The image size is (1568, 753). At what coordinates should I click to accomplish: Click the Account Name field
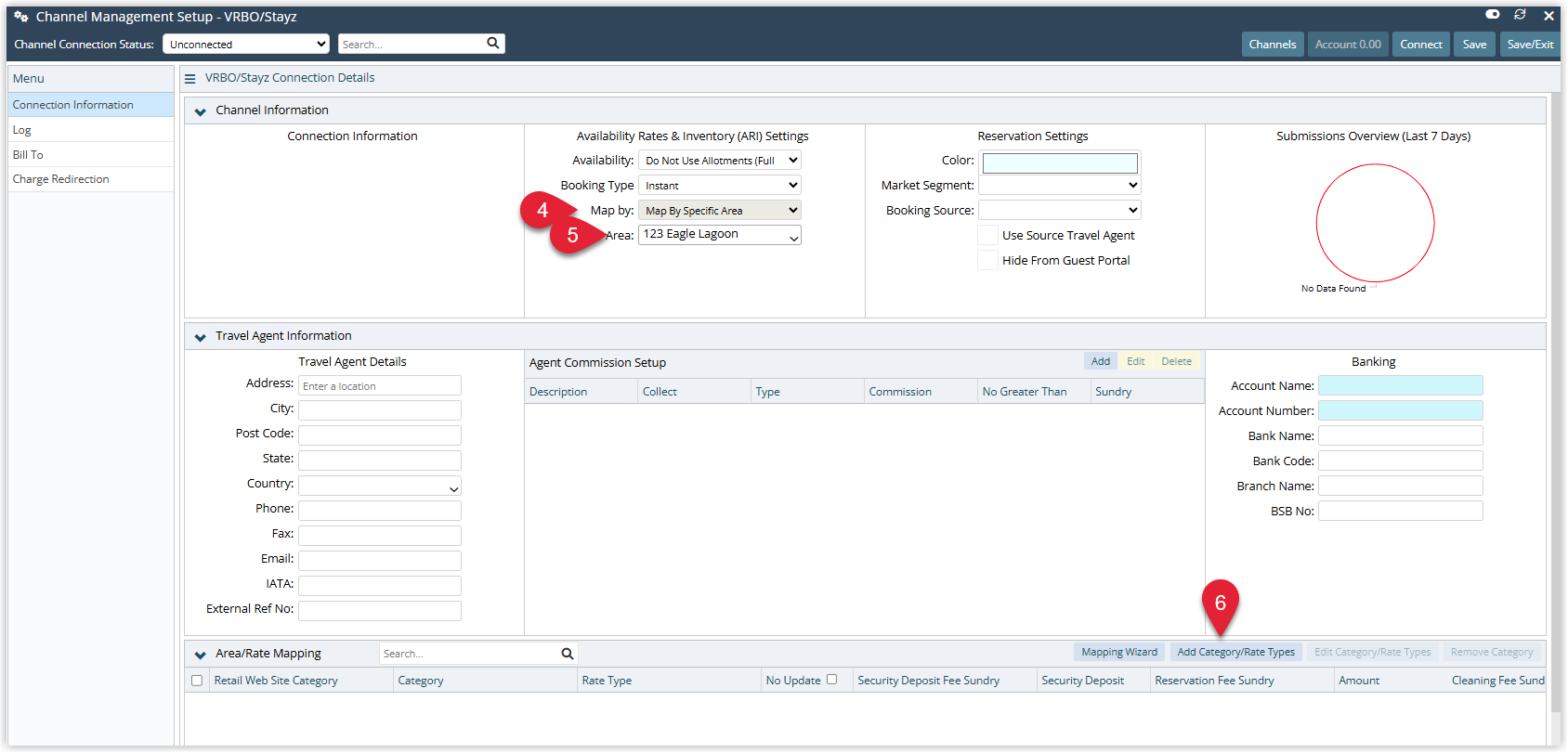(1401, 385)
